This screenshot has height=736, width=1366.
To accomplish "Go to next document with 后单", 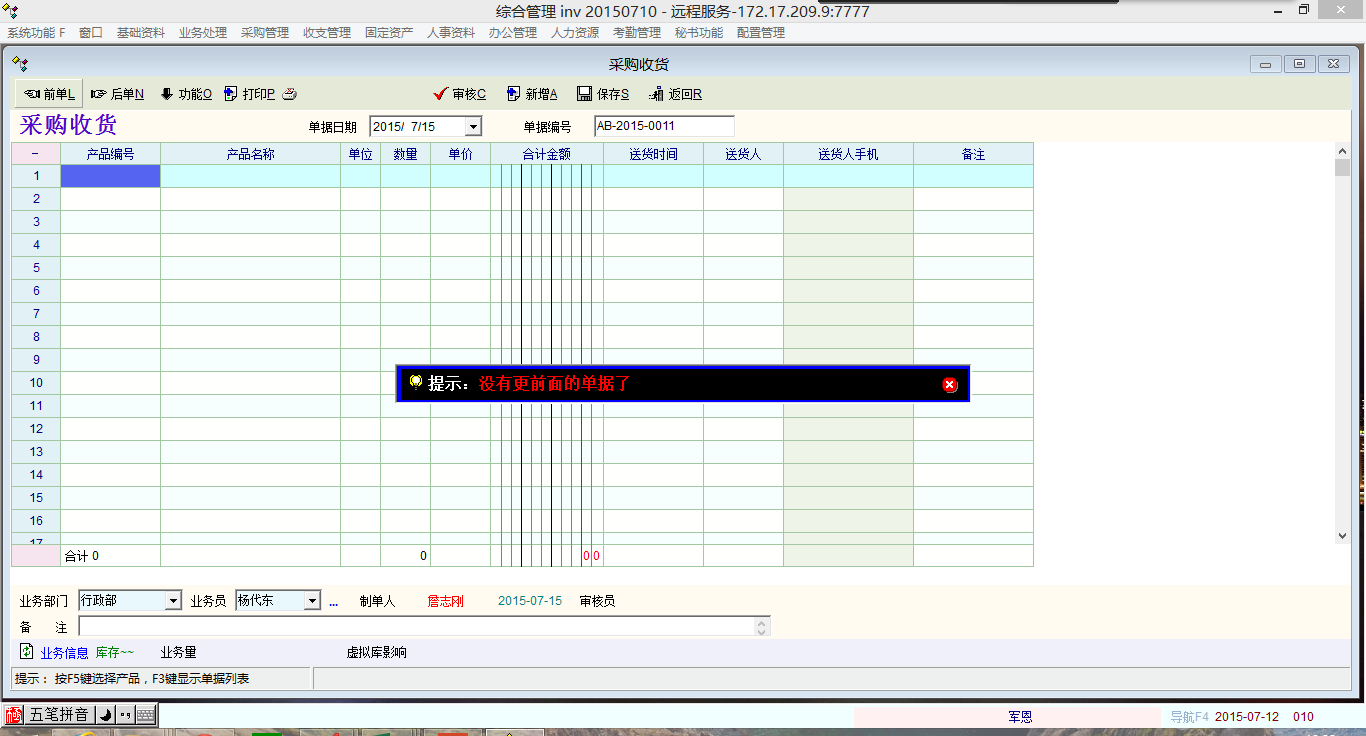I will tap(117, 94).
